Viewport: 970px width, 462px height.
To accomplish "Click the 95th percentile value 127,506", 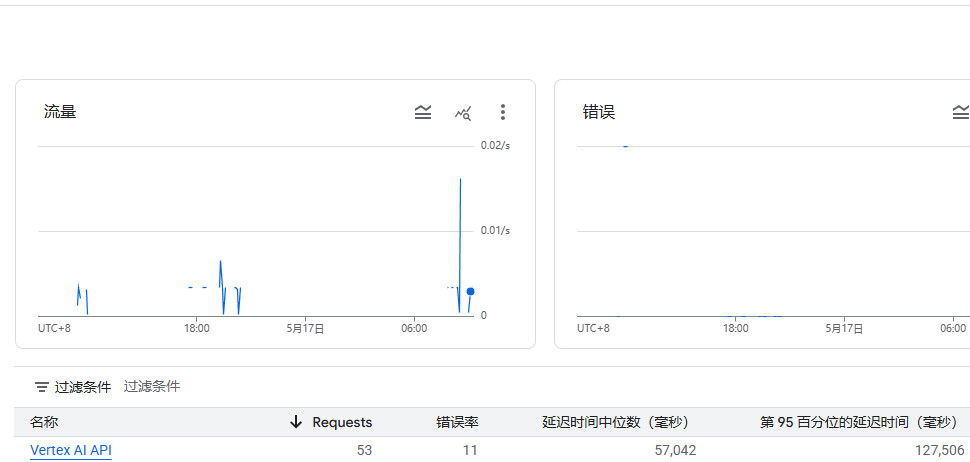I will [x=939, y=450].
